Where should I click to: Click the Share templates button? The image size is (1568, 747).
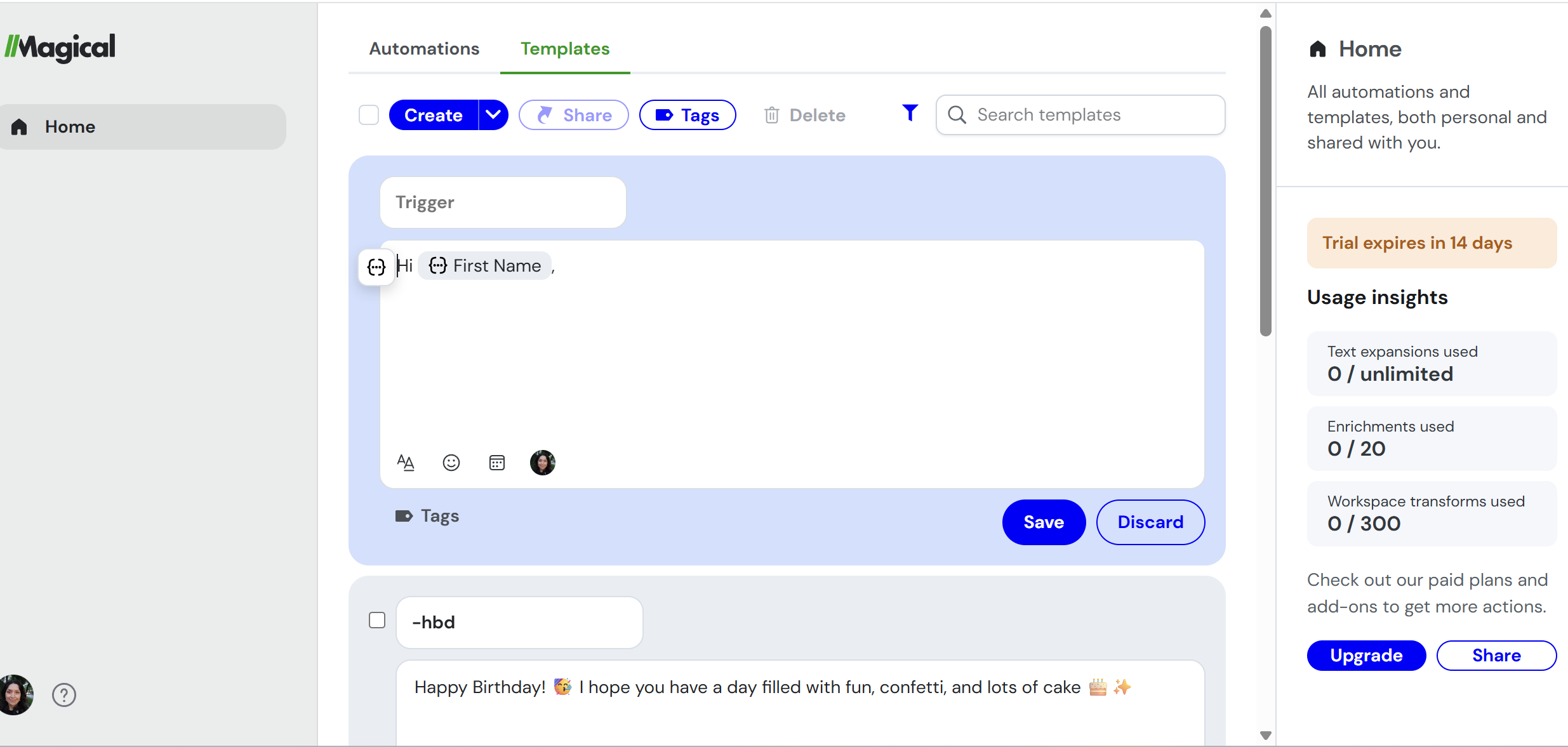click(574, 115)
